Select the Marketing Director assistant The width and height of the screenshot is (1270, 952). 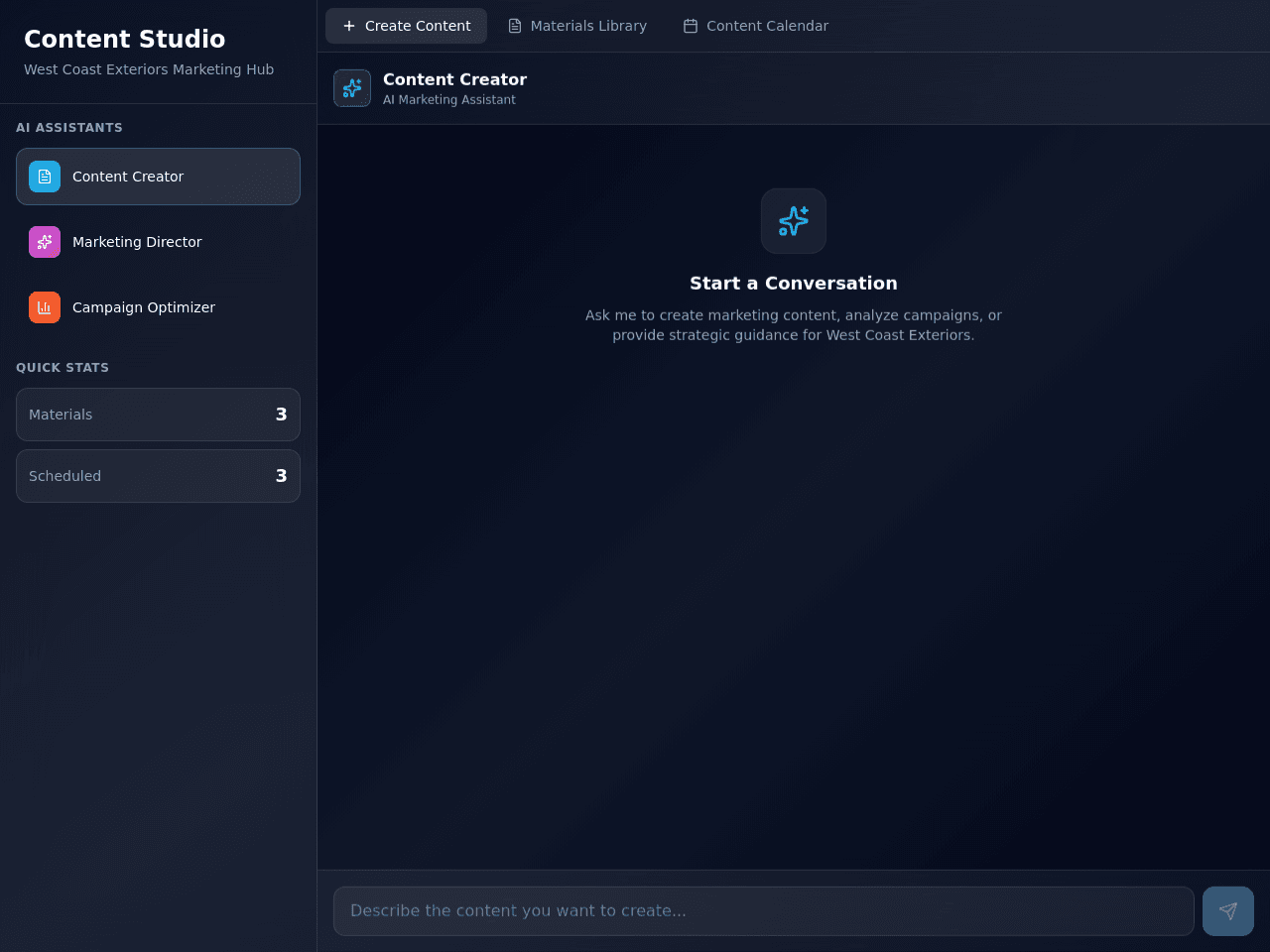(158, 242)
